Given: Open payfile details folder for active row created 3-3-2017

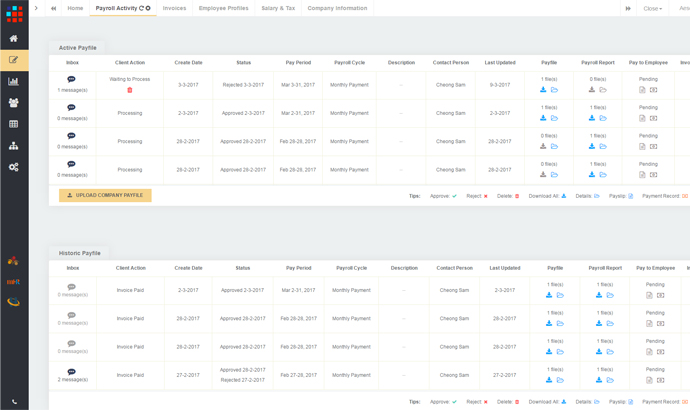Looking at the screenshot, I should point(554,90).
